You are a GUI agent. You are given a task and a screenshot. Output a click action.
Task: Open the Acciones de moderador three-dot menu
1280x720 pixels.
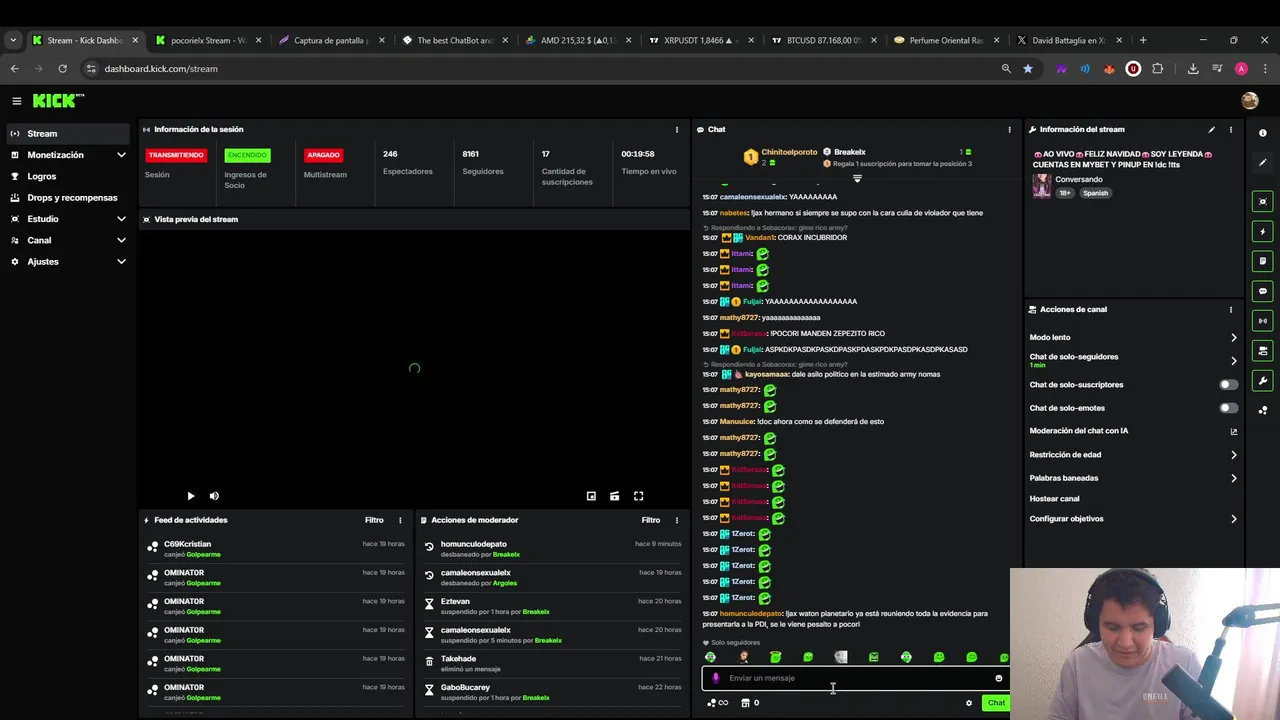[x=677, y=520]
